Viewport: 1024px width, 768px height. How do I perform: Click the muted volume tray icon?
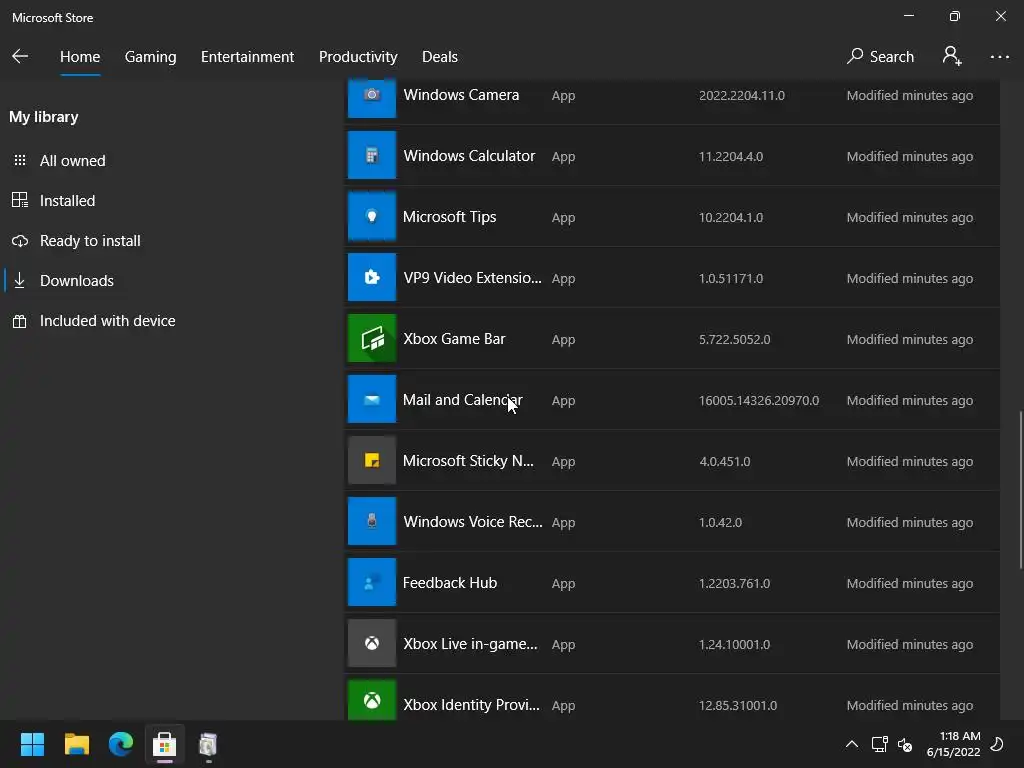coord(905,744)
